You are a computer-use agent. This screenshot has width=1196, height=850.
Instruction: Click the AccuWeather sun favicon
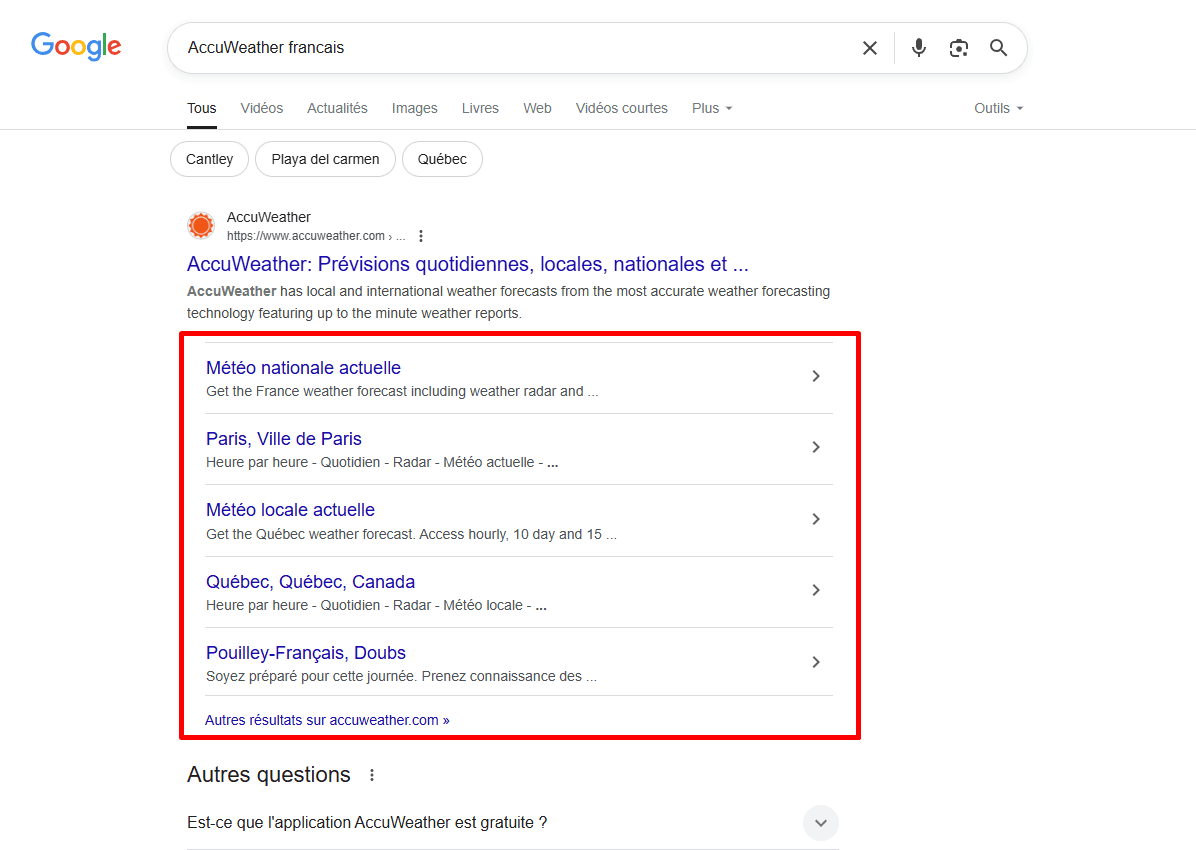(201, 226)
